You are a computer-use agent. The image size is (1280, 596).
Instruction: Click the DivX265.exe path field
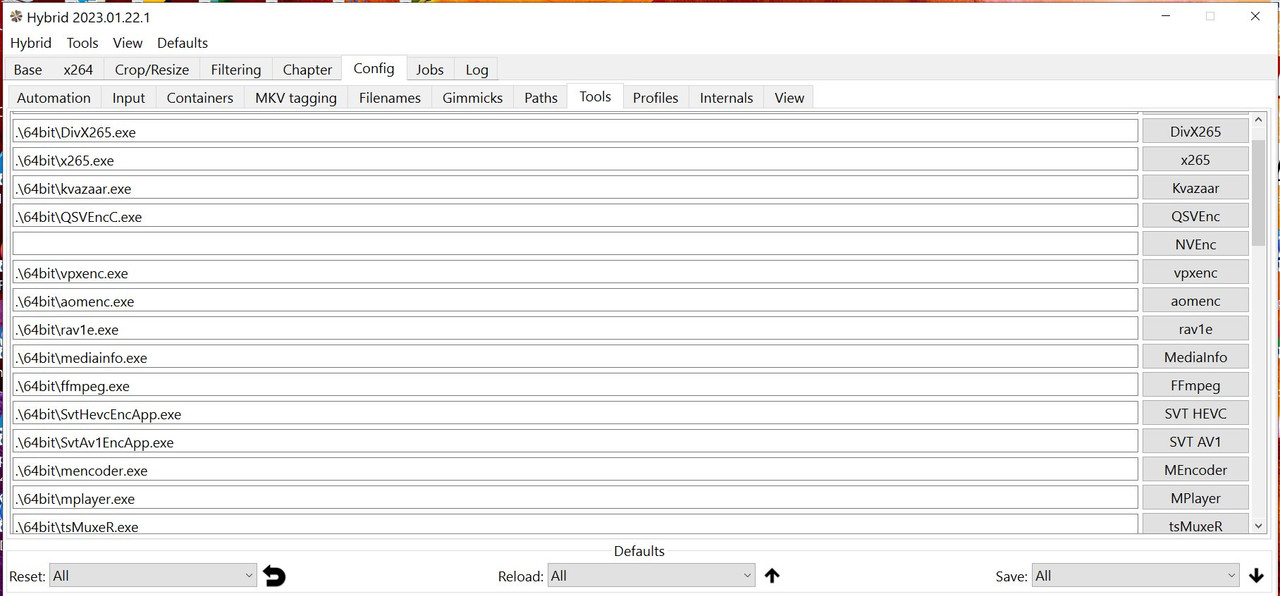click(x=575, y=131)
